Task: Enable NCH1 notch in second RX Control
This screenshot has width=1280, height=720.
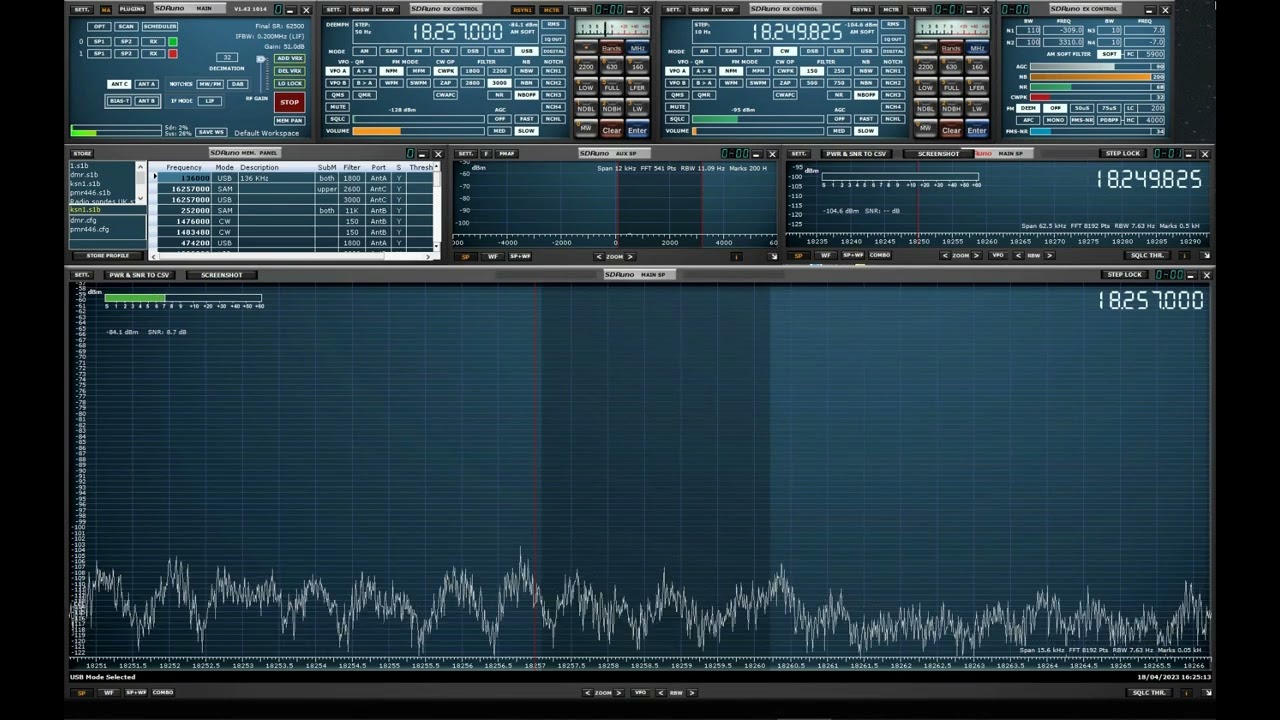Action: pos(892,71)
